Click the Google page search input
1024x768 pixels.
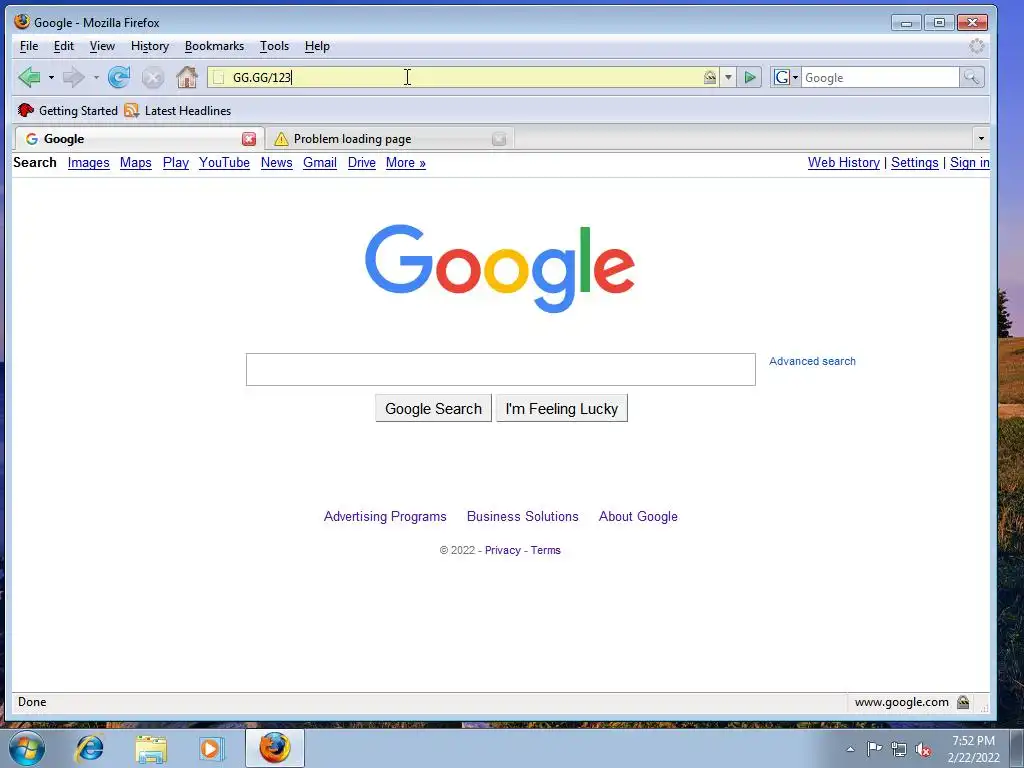click(500, 370)
